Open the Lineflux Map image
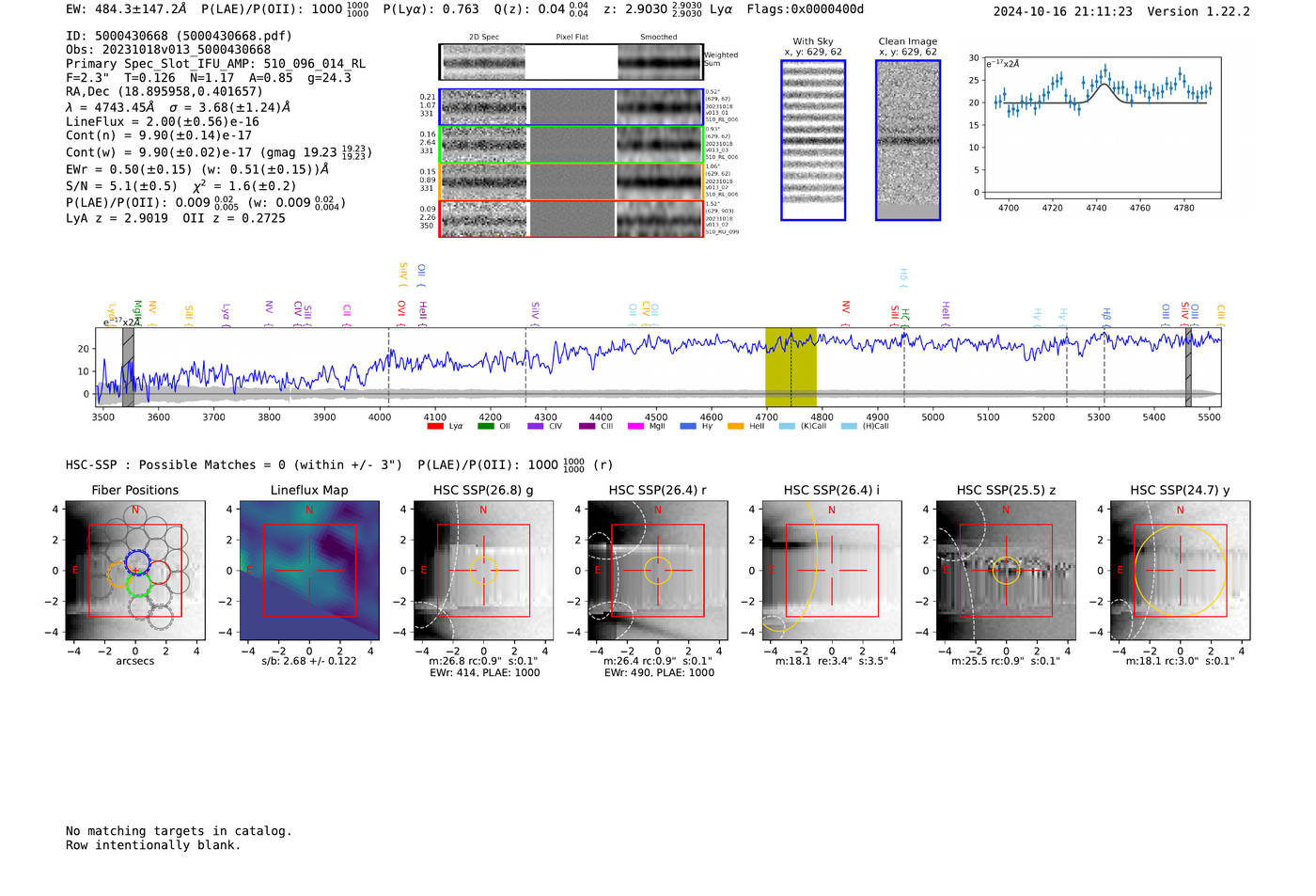This screenshot has height=896, width=1316. coord(309,571)
